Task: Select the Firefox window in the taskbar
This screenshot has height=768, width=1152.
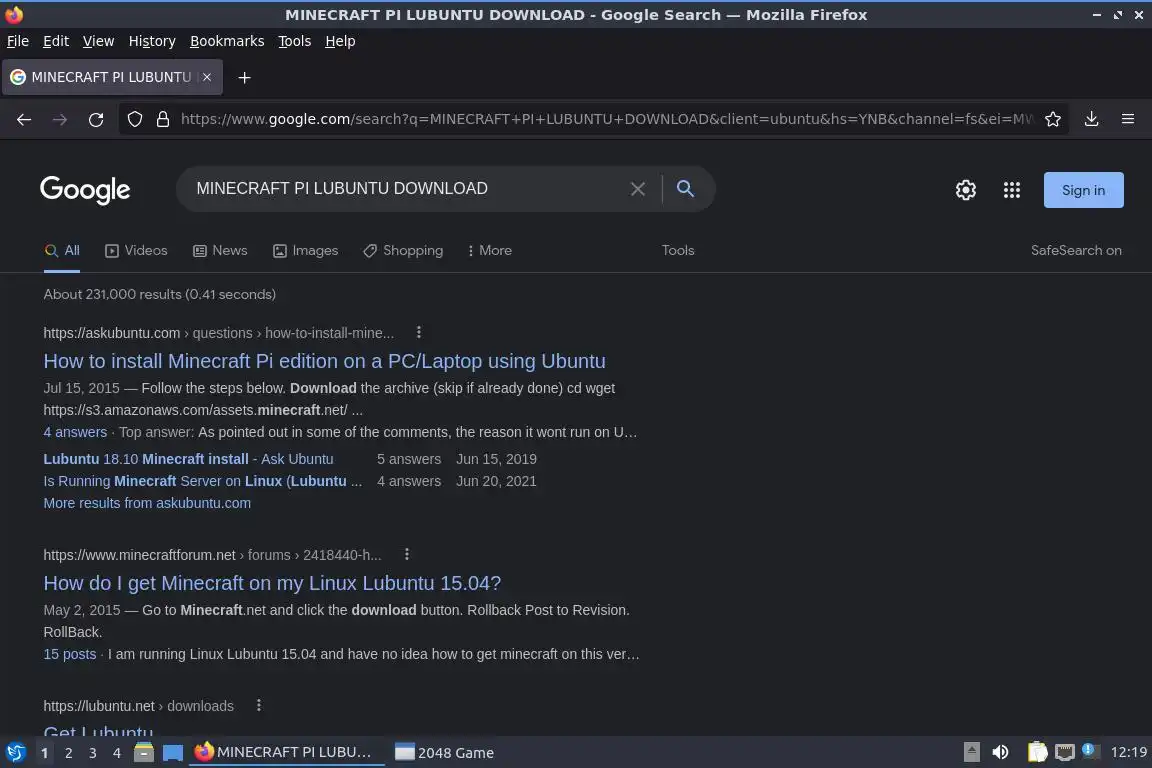Action: [287, 753]
